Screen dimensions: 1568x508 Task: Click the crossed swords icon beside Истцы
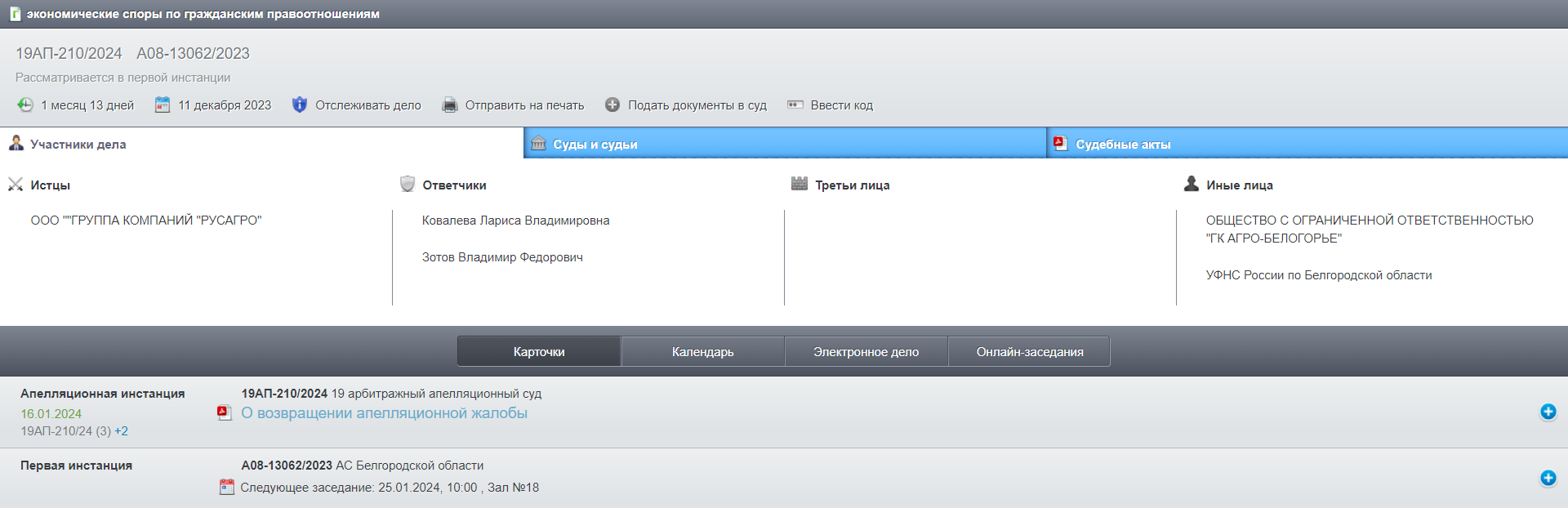[16, 185]
